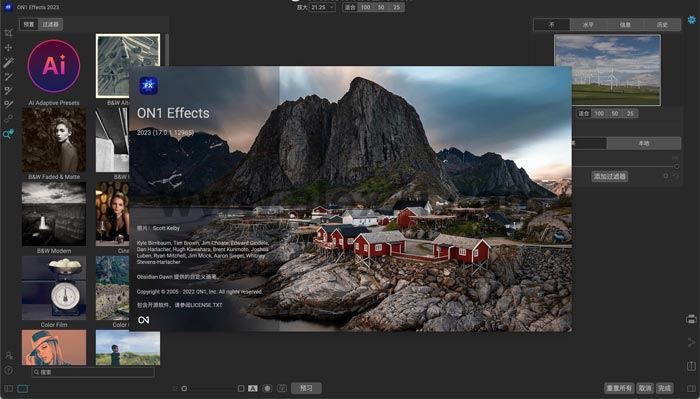Select the 不 tab in right panel

(552, 25)
